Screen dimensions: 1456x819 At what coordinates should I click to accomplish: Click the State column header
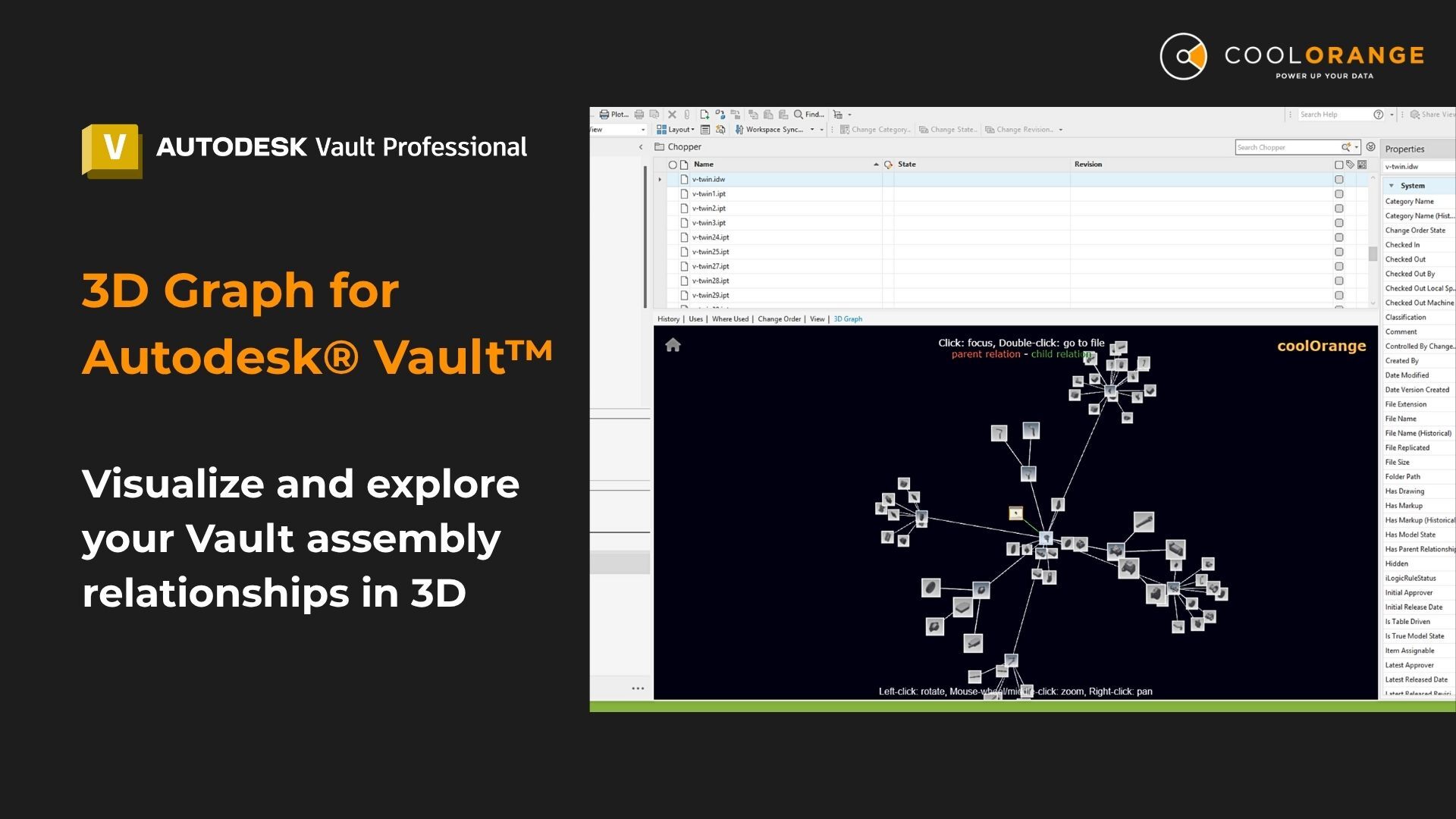982,165
